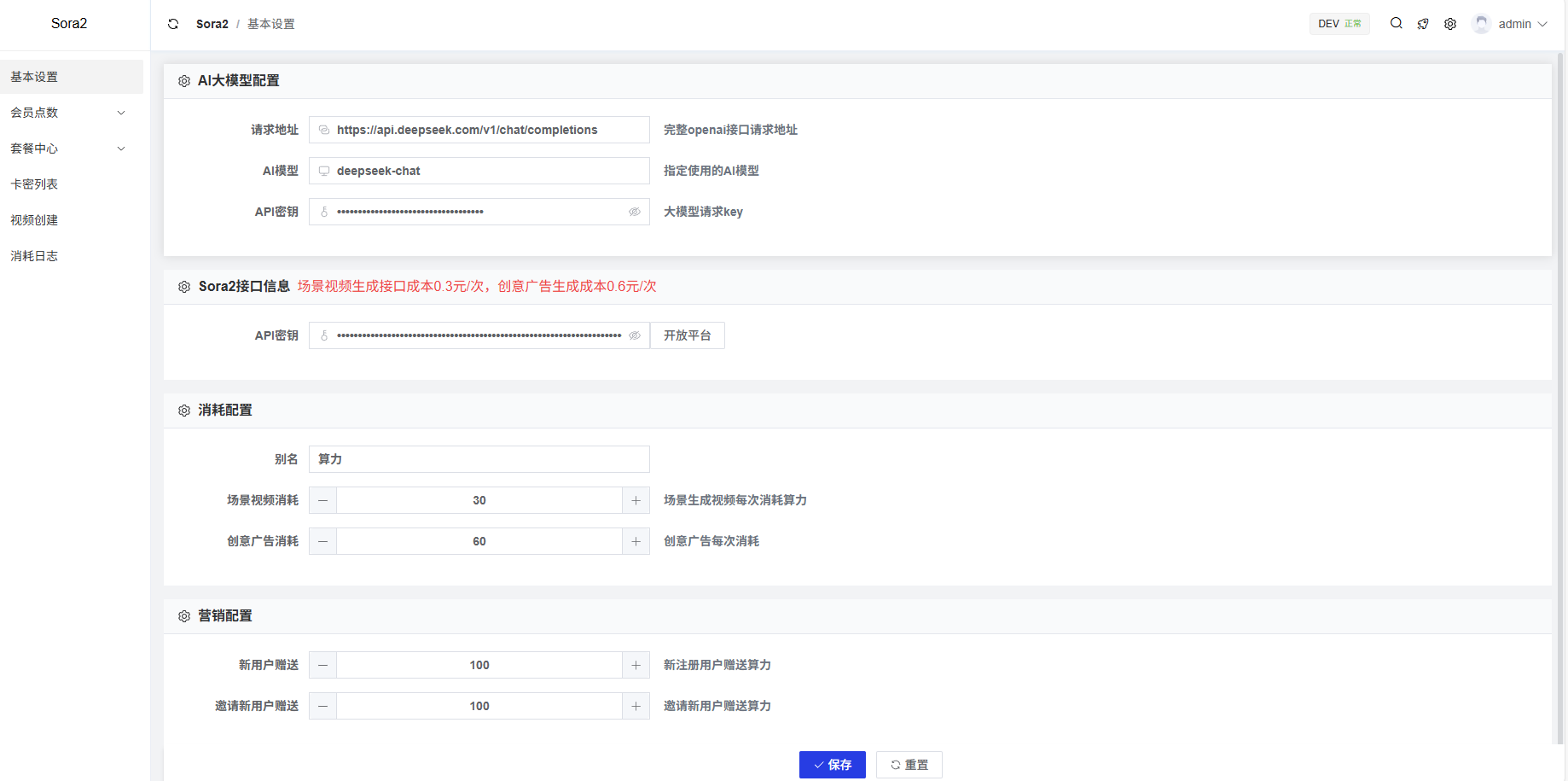This screenshot has width=1568, height=781.
Task: Open 消耗日志 from the sidebar
Action: (x=34, y=256)
